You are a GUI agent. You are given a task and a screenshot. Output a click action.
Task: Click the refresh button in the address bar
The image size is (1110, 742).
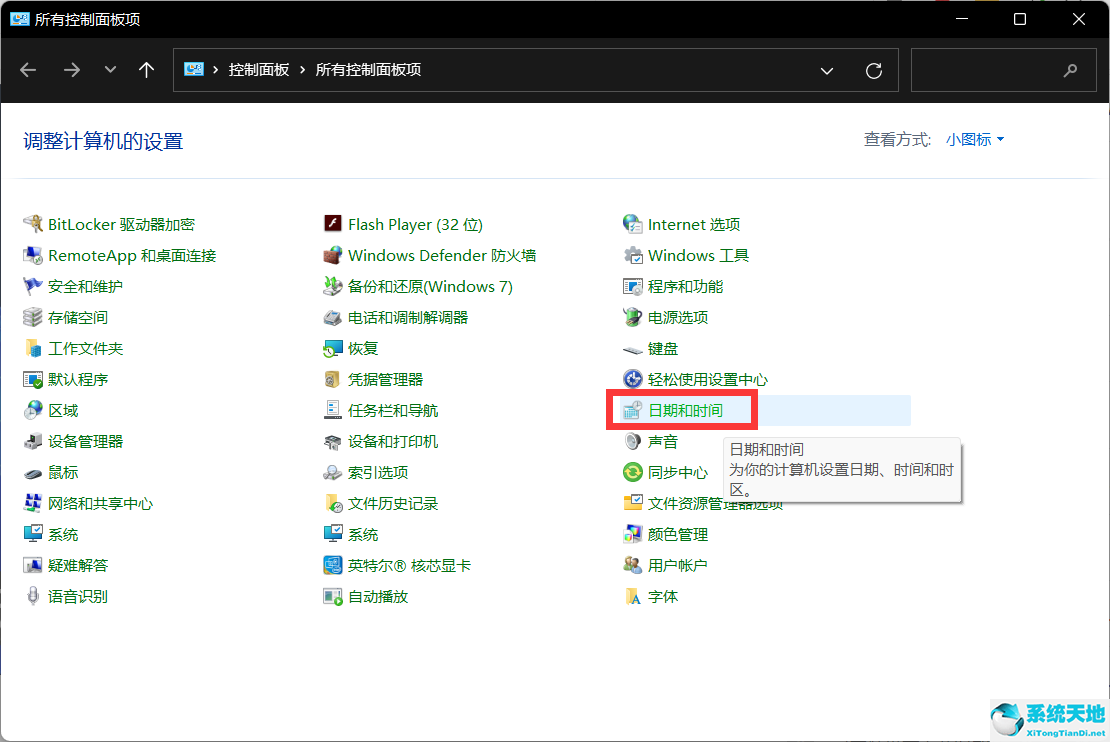point(873,70)
